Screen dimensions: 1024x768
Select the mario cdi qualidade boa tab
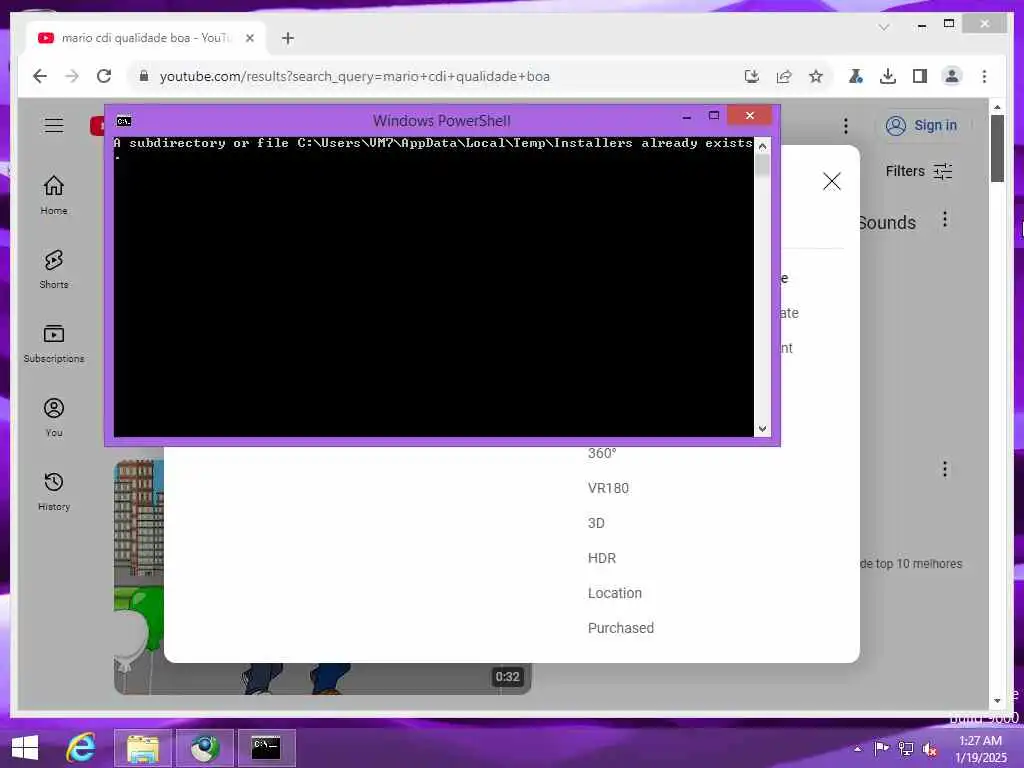tap(146, 38)
